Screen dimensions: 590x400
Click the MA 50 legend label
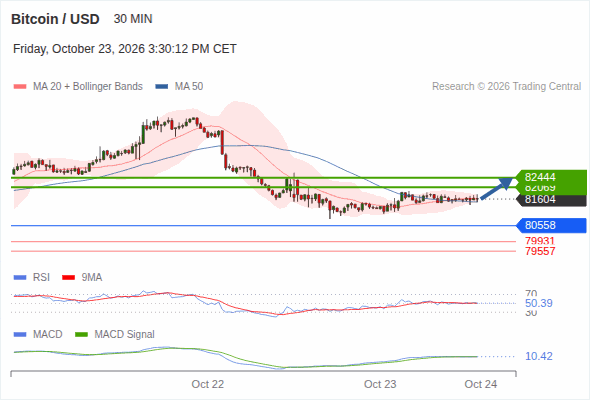coord(189,87)
